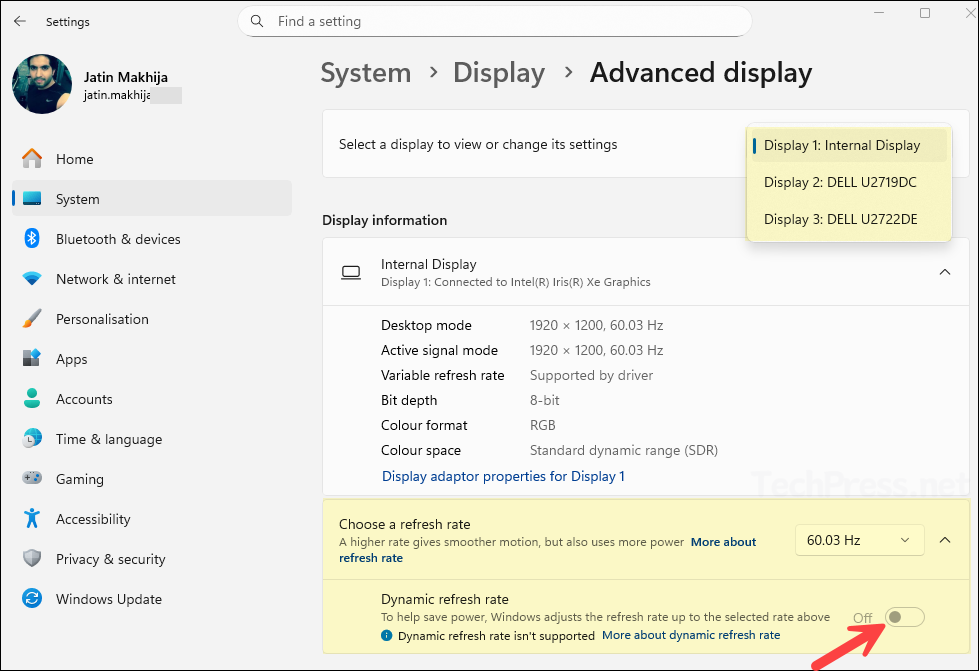Open Display adaptor properties for Display 1

503,476
